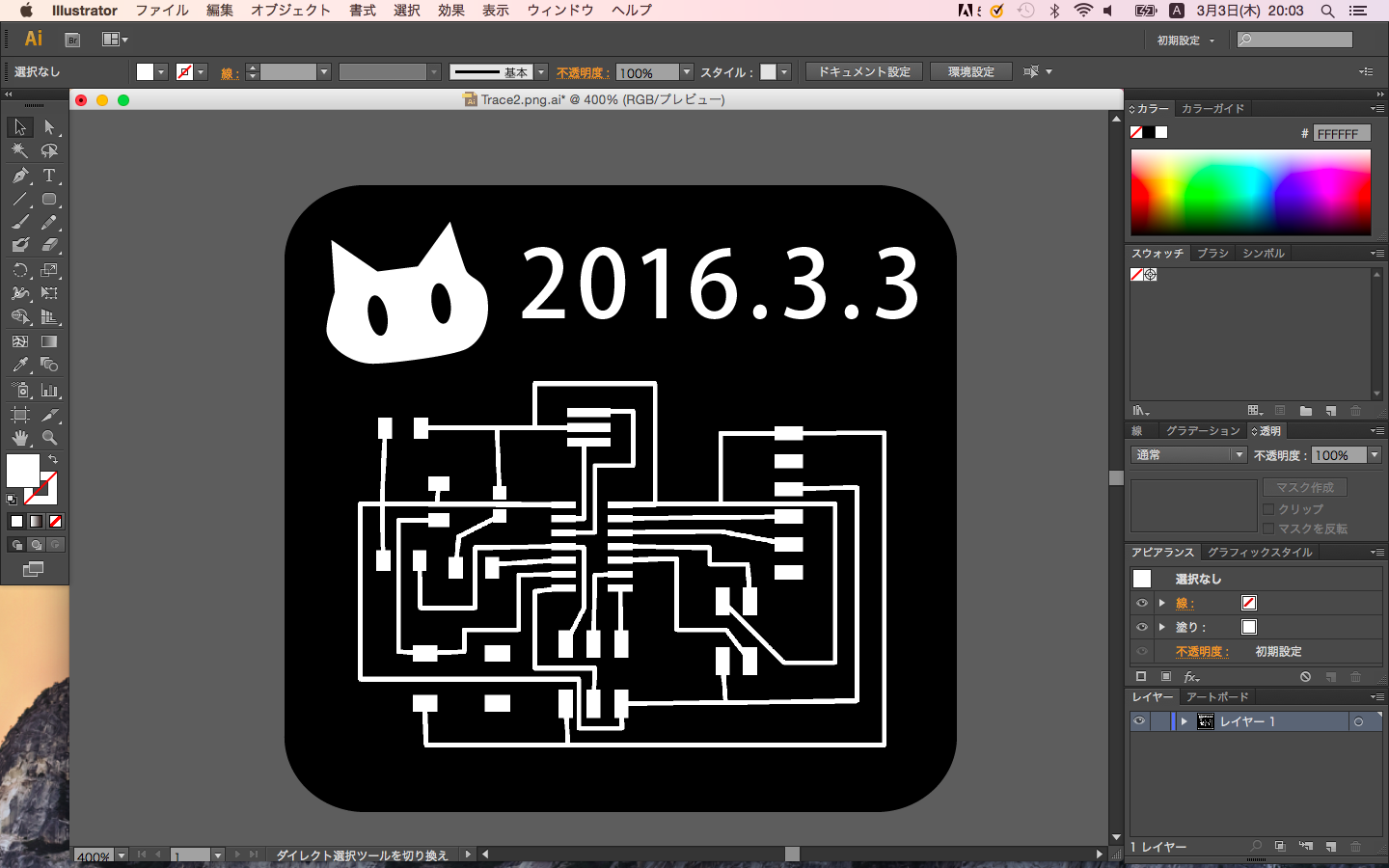Set fill to Gradient mode button
Viewport: 1389px width, 868px height.
tap(36, 521)
